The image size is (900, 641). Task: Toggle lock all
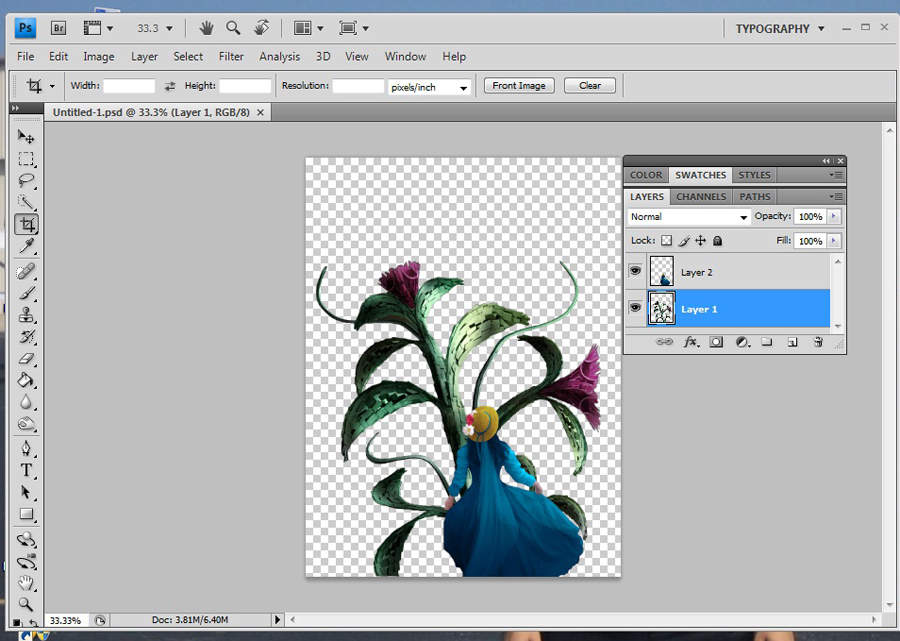point(717,240)
